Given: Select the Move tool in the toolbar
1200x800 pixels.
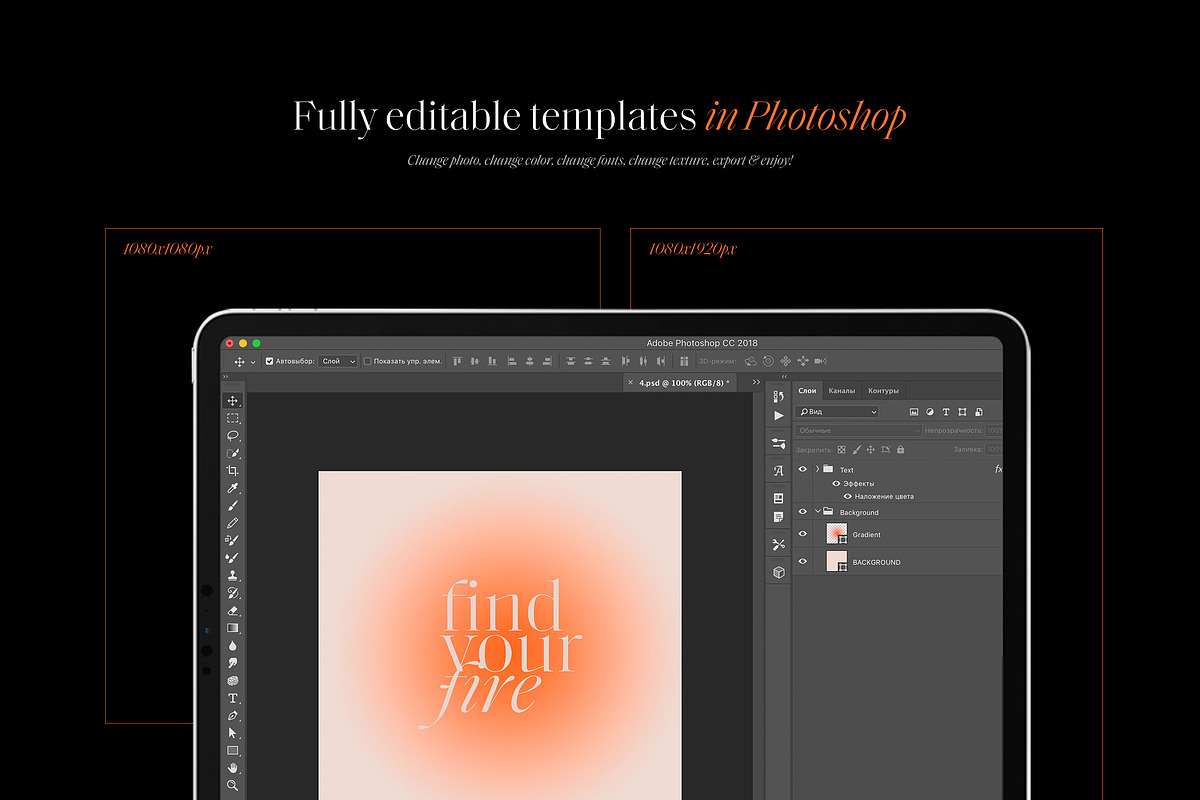Looking at the screenshot, I should click(x=233, y=401).
